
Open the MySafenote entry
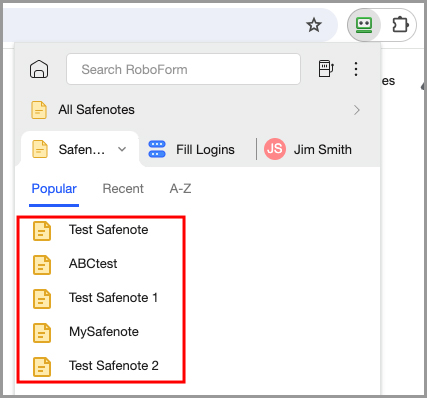pos(104,332)
